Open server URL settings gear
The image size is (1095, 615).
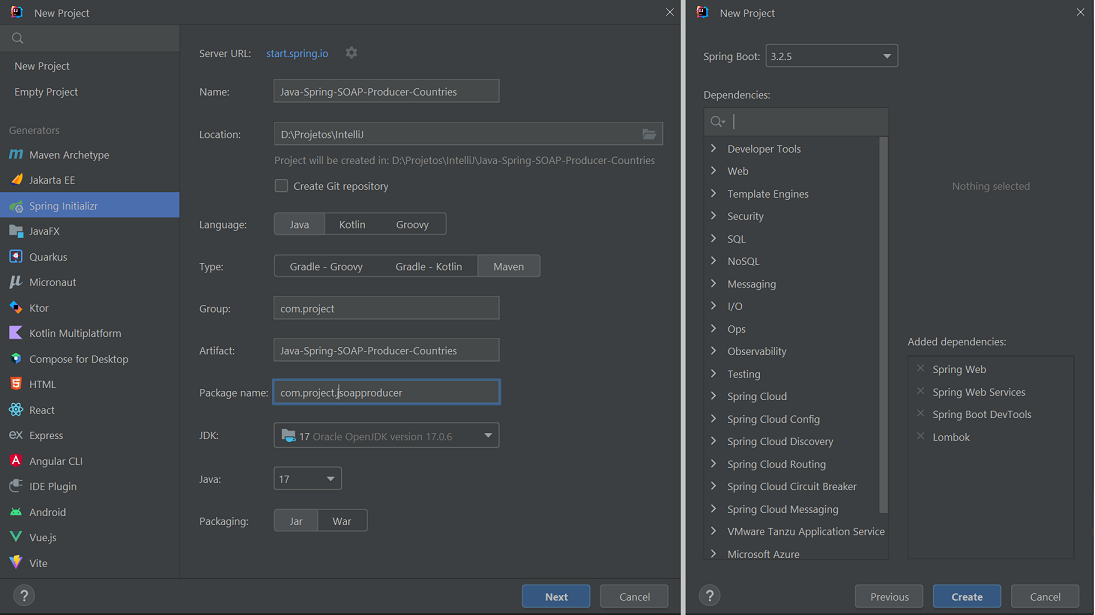click(x=351, y=53)
